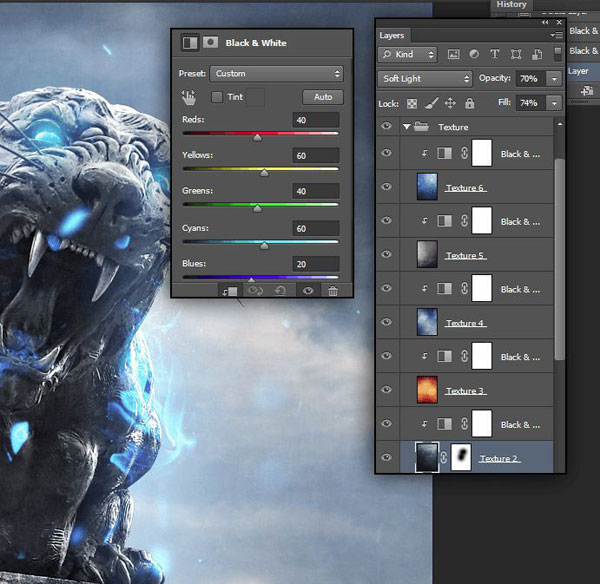Select the targeted adjustment hand tool

pyautogui.click(x=189, y=98)
